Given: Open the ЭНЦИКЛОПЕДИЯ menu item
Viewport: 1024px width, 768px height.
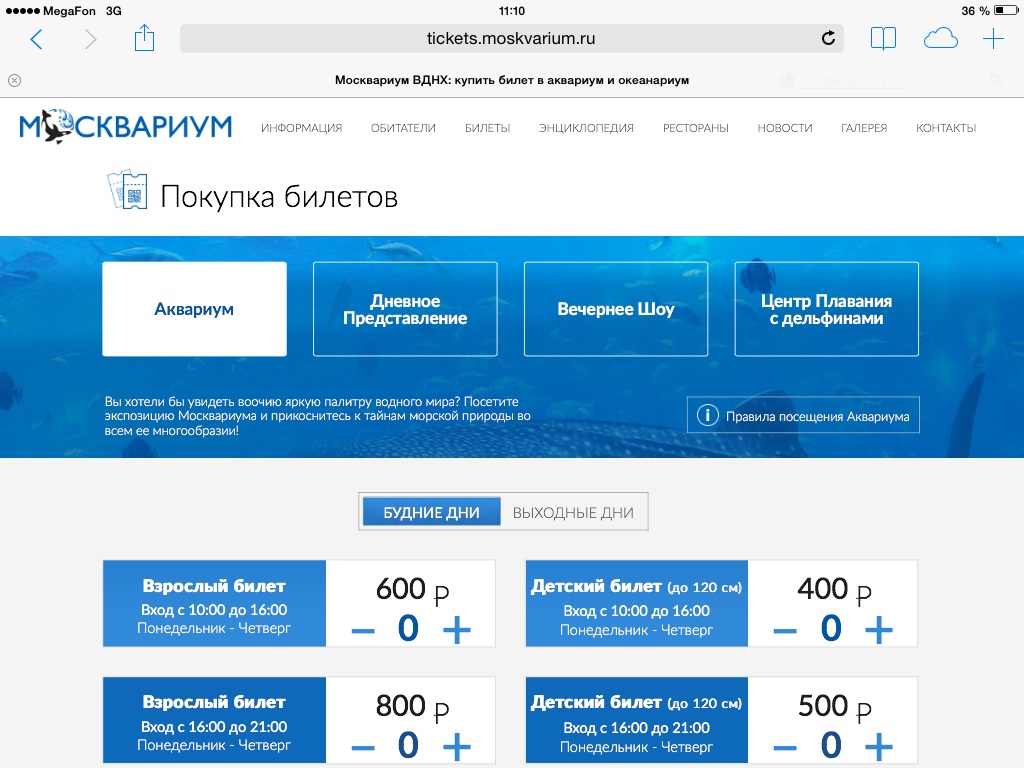Looking at the screenshot, I should point(586,128).
